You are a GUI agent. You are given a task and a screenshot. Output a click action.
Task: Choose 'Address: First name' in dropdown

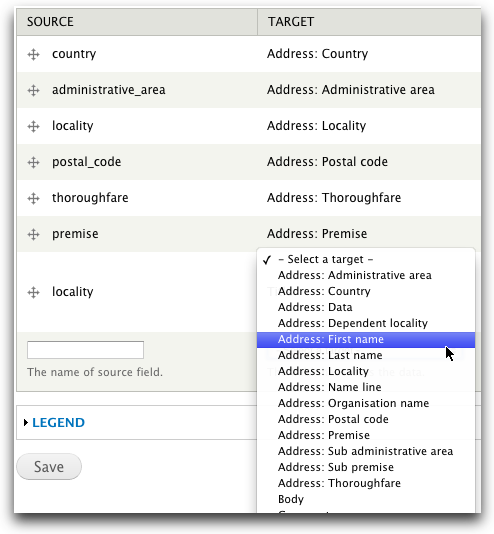coord(366,340)
